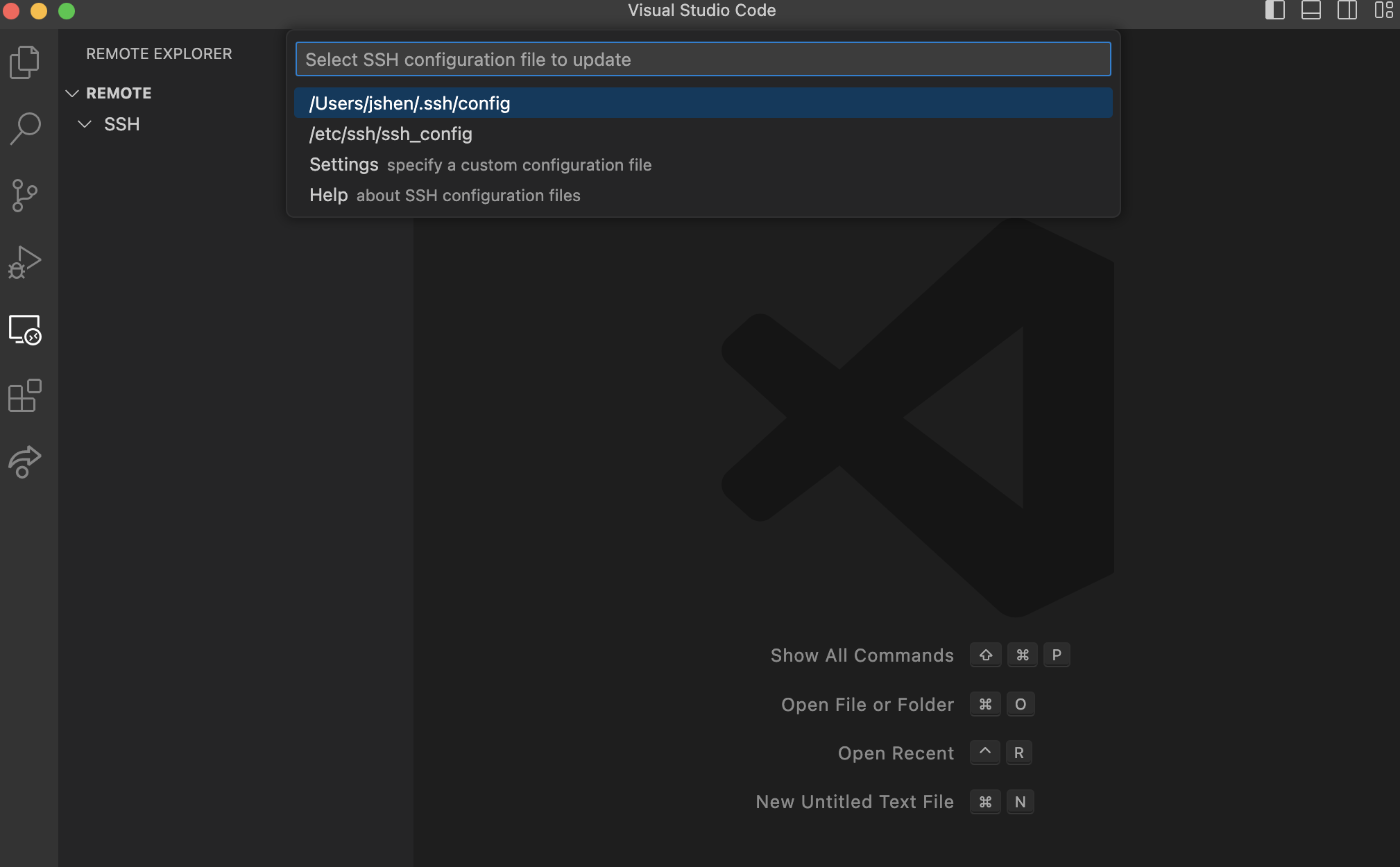This screenshot has height=867, width=1400.
Task: Click Customize Layout icon in title bar
Action: pos(1383,10)
